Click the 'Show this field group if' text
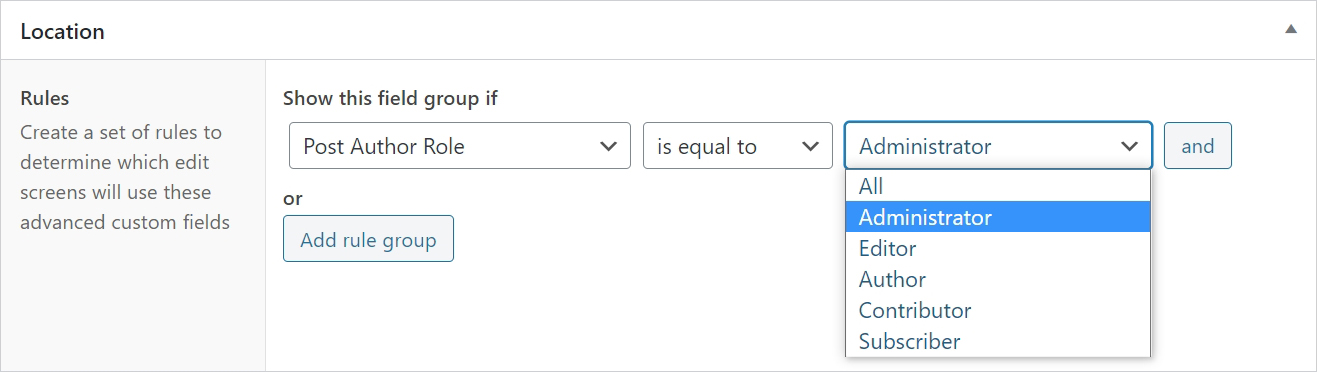The image size is (1317, 372). 390,98
